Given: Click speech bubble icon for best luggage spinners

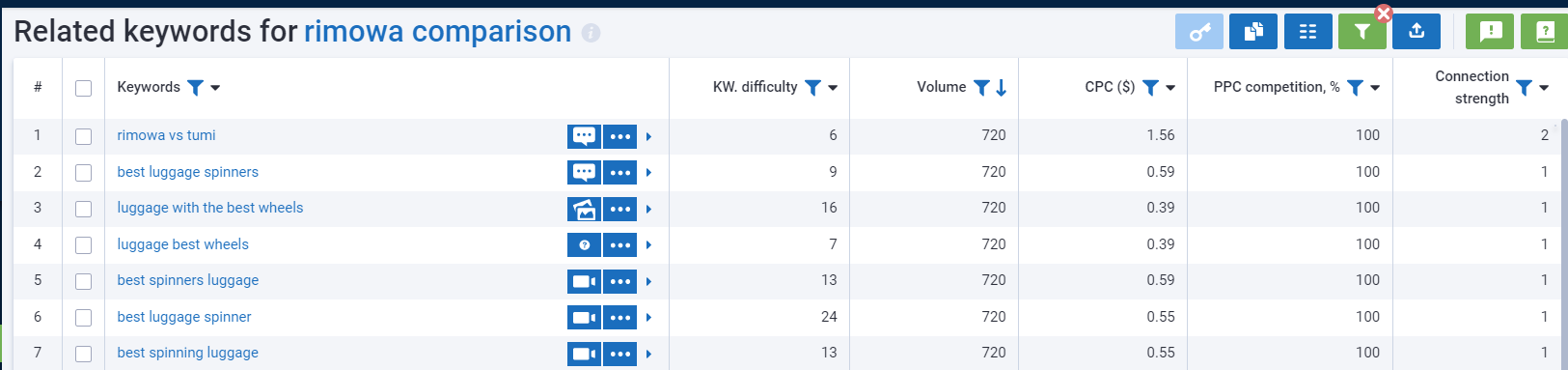Looking at the screenshot, I should click(584, 173).
